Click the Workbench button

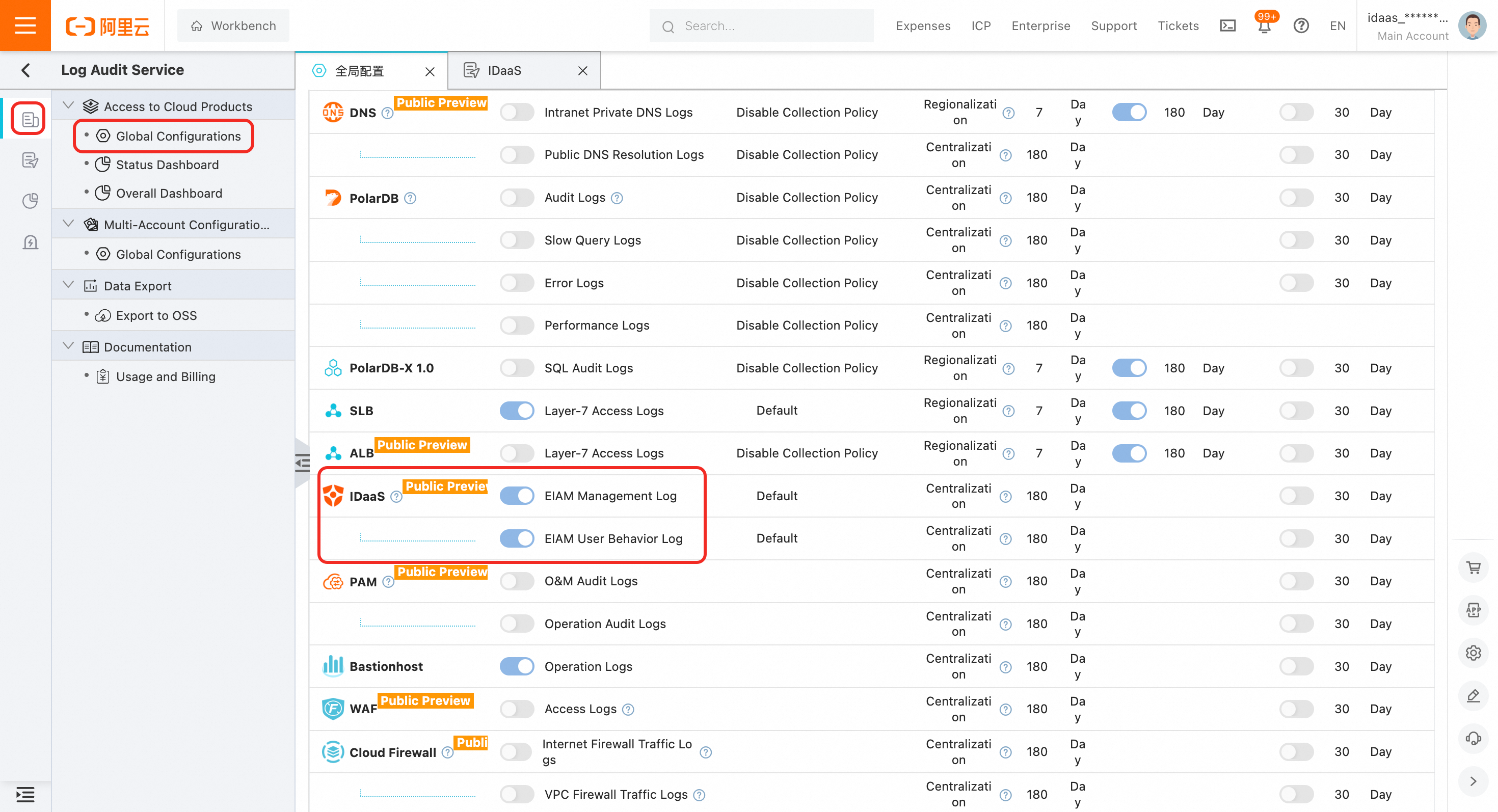pyautogui.click(x=233, y=25)
